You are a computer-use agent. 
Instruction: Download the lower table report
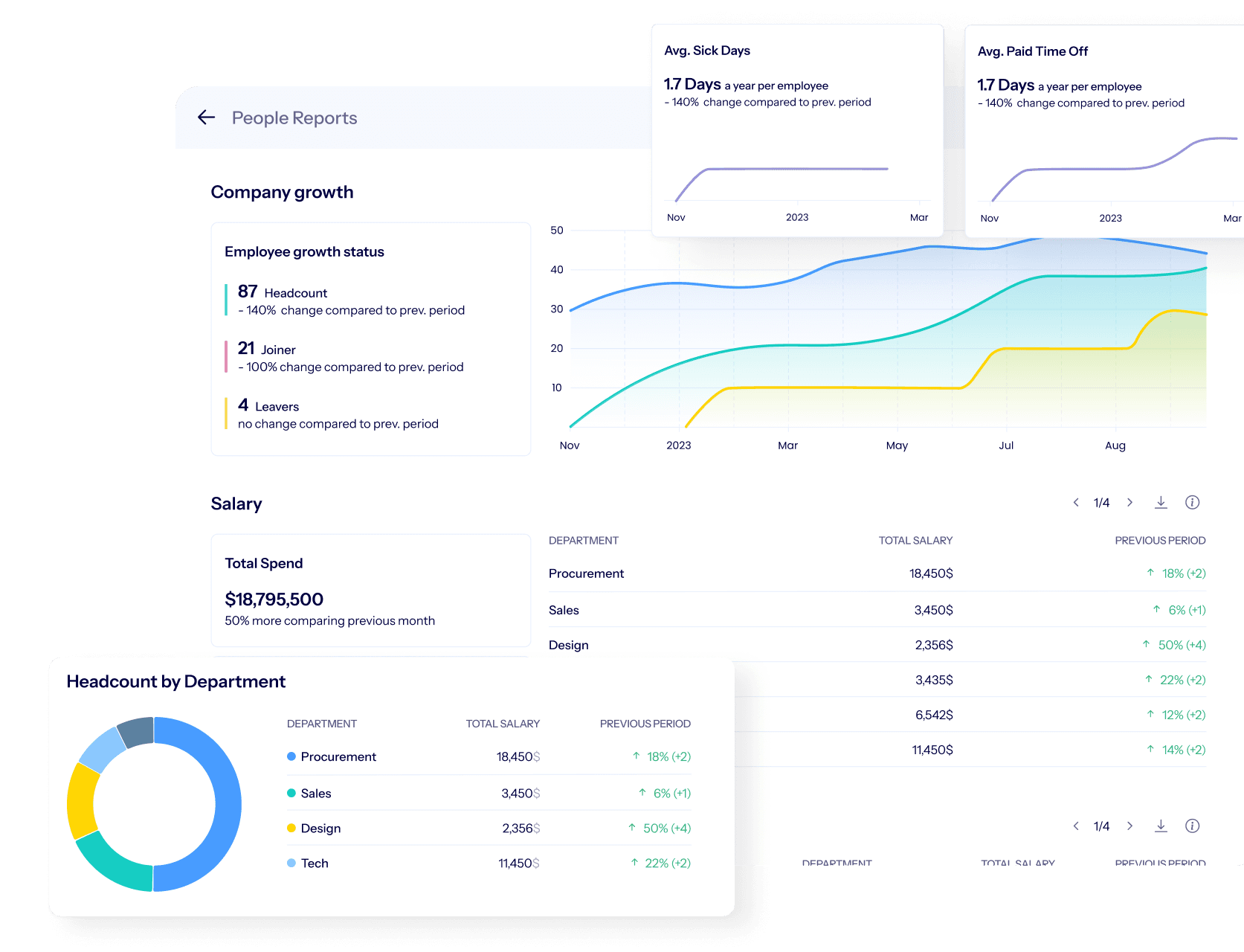tap(1161, 826)
